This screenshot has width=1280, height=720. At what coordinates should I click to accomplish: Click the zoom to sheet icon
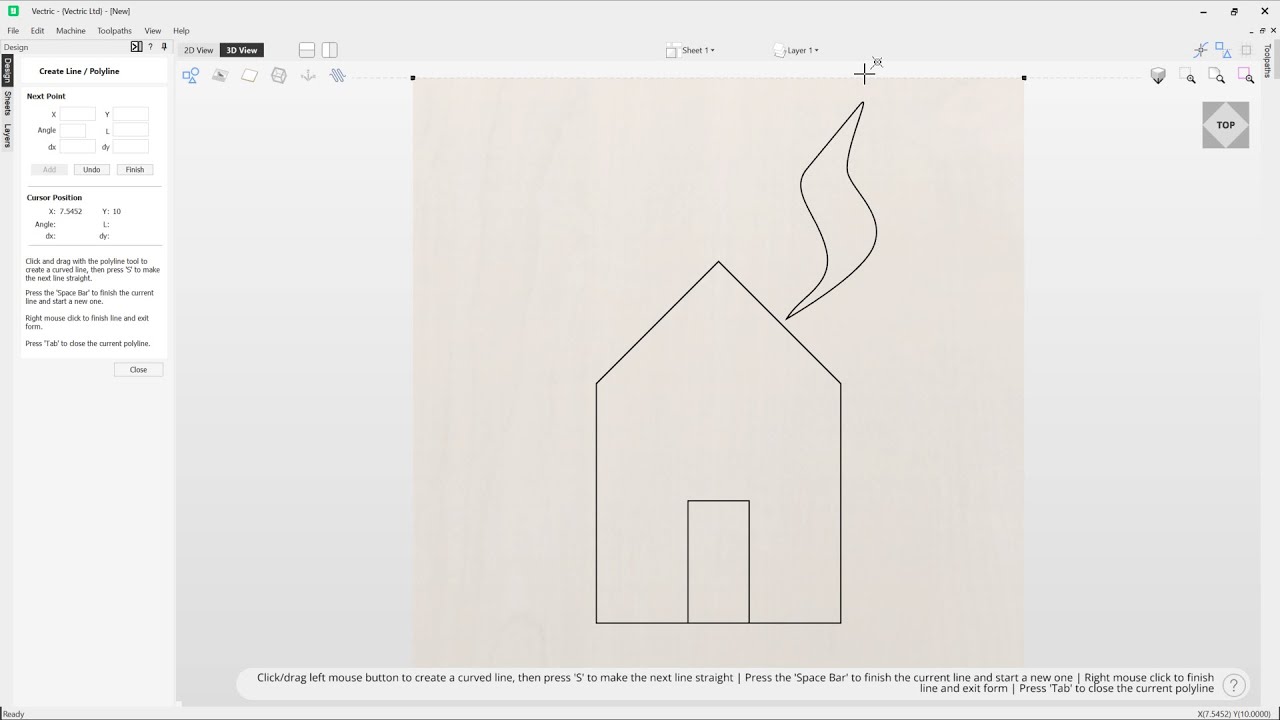(x=1216, y=76)
